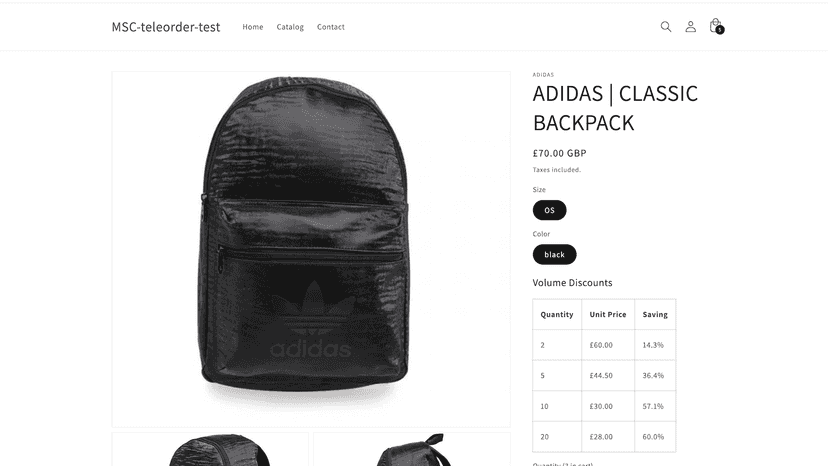Click the £30.00 unit price cell
Viewport: 828px width, 466px height.
[x=608, y=406]
